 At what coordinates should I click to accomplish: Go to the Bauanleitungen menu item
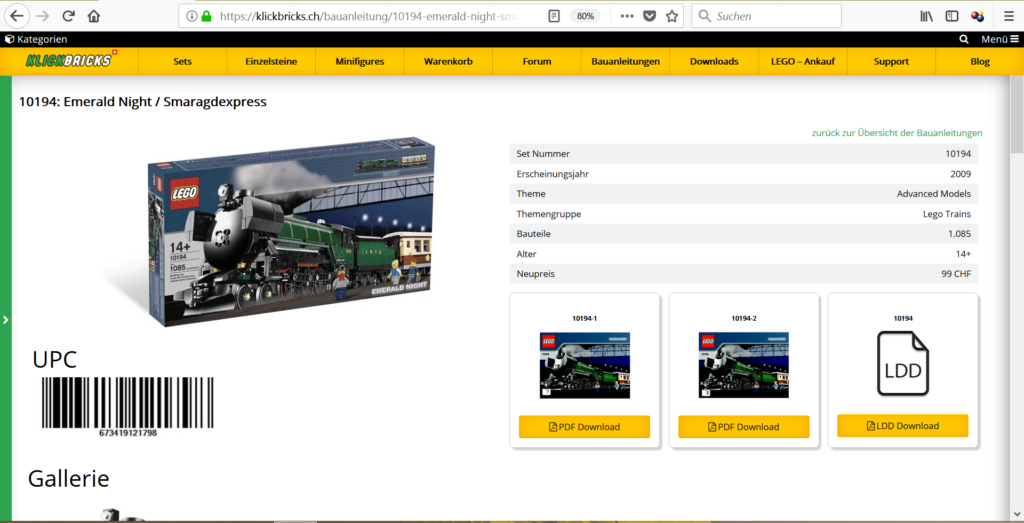pos(625,61)
